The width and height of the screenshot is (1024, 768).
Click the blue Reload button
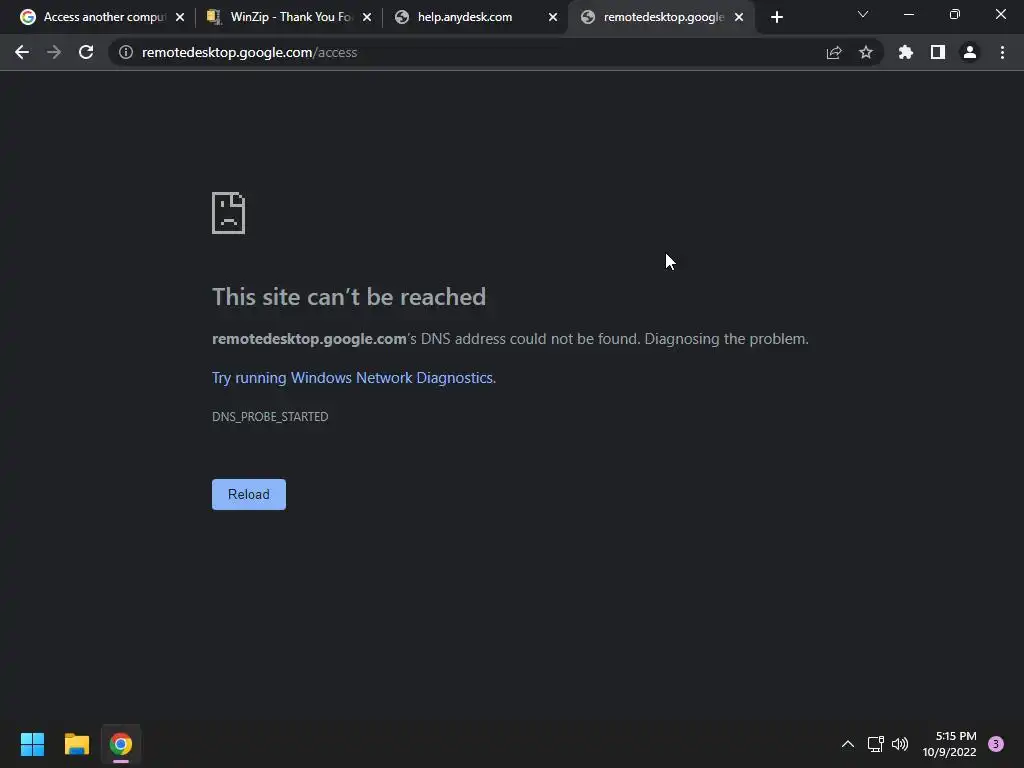249,494
